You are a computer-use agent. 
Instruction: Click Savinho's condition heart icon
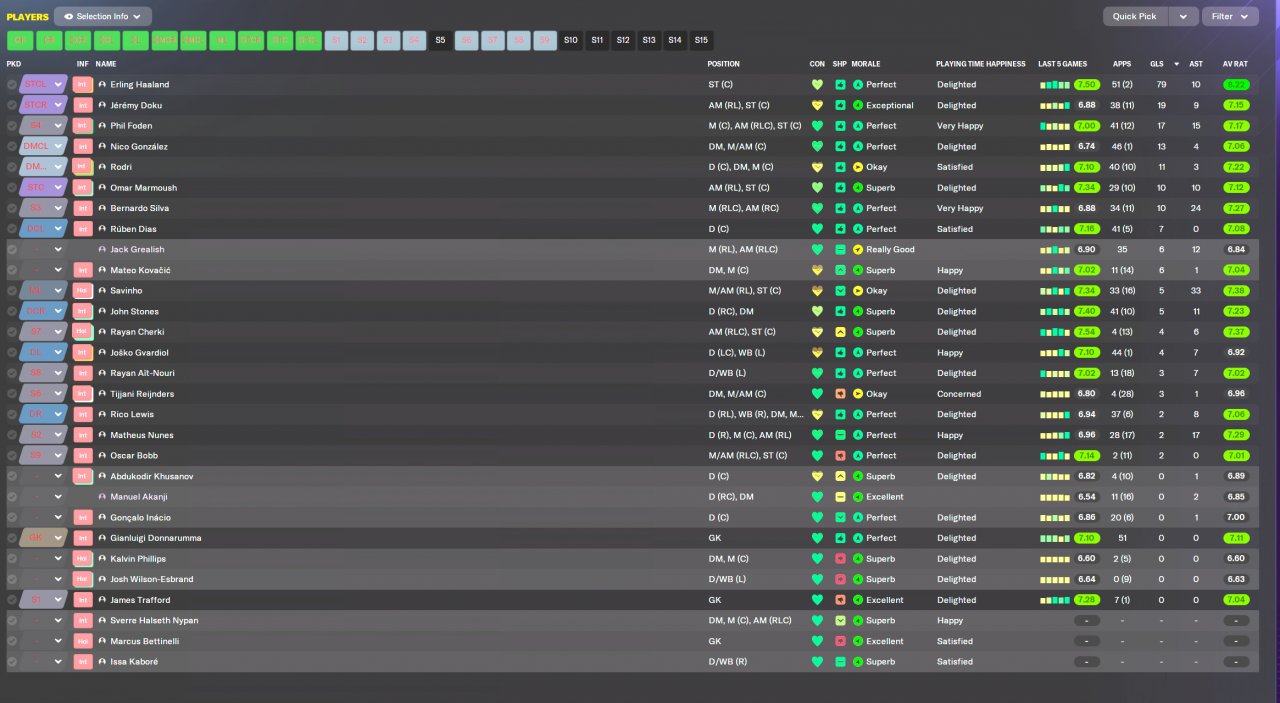point(817,291)
